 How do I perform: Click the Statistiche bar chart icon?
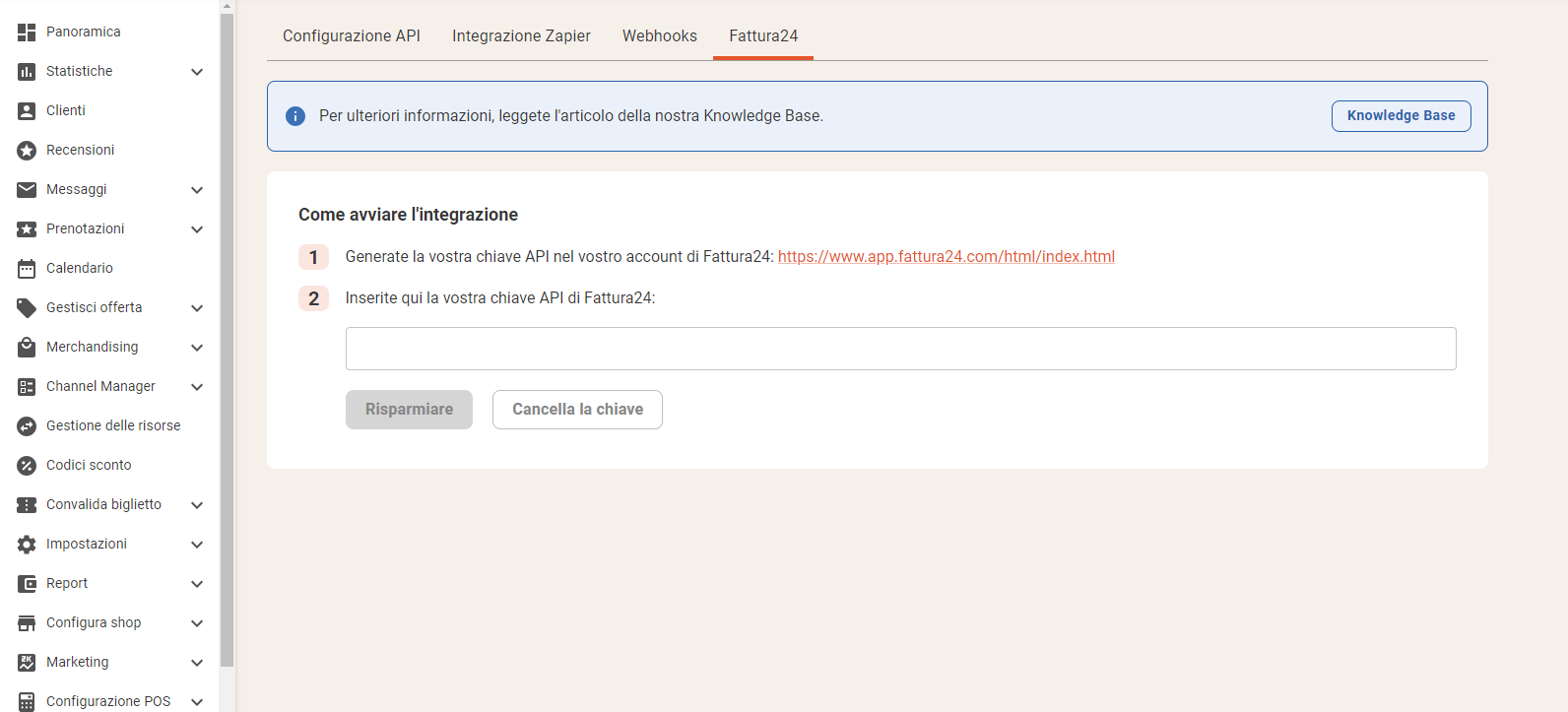pyautogui.click(x=27, y=72)
